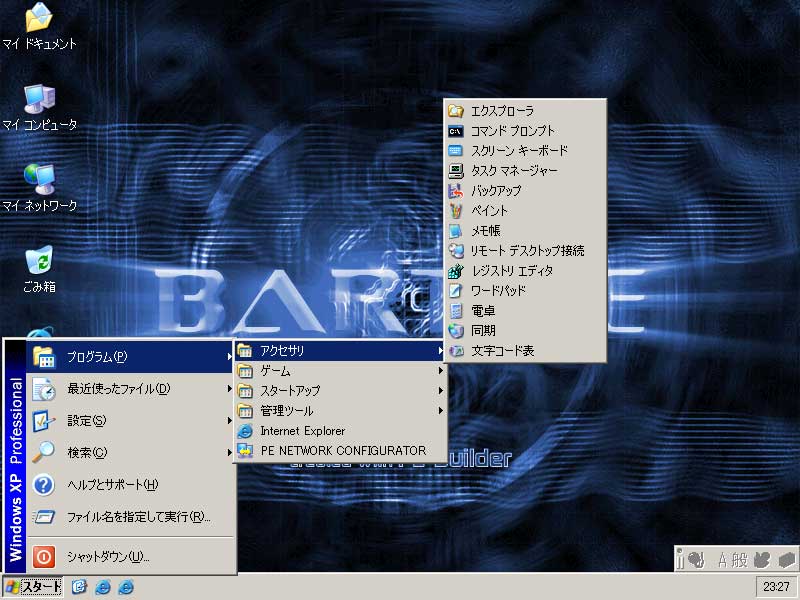Click the Internet Explorer label in menu

pos(303,431)
